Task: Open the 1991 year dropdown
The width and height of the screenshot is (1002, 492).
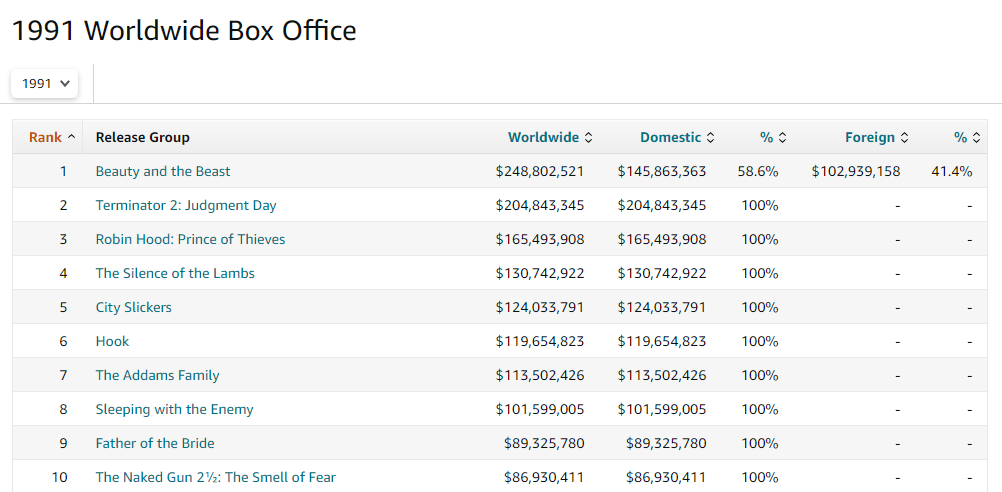Action: [x=44, y=84]
